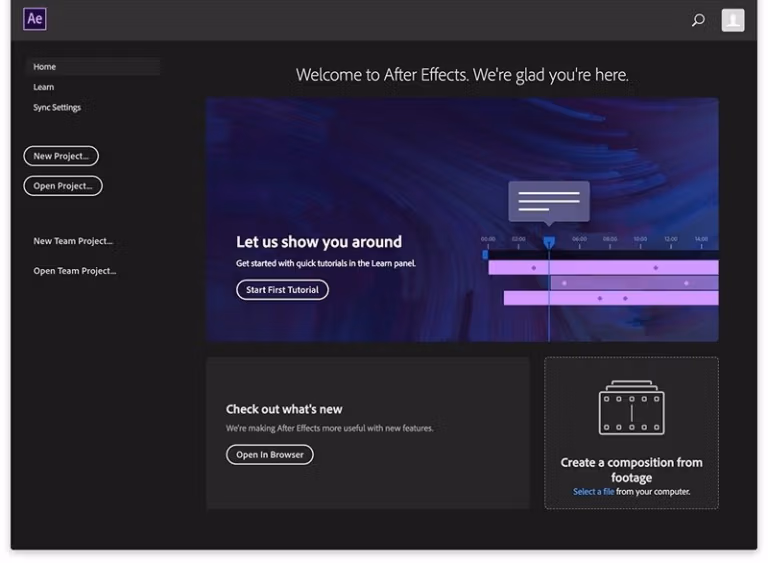Viewport: 768px width, 563px height.
Task: Click the 'Select a file' link
Action: click(593, 491)
